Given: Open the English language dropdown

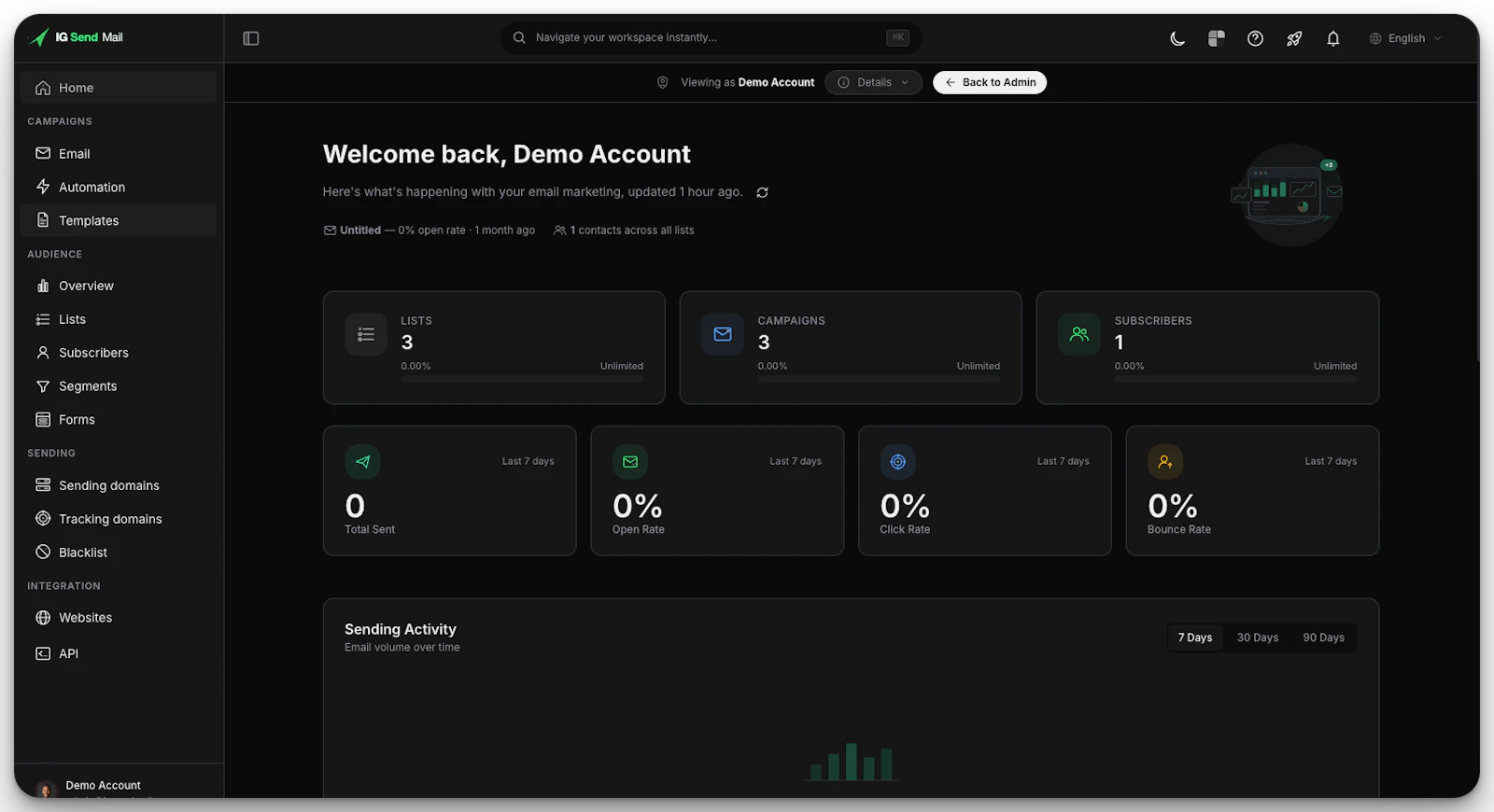Looking at the screenshot, I should [1405, 38].
